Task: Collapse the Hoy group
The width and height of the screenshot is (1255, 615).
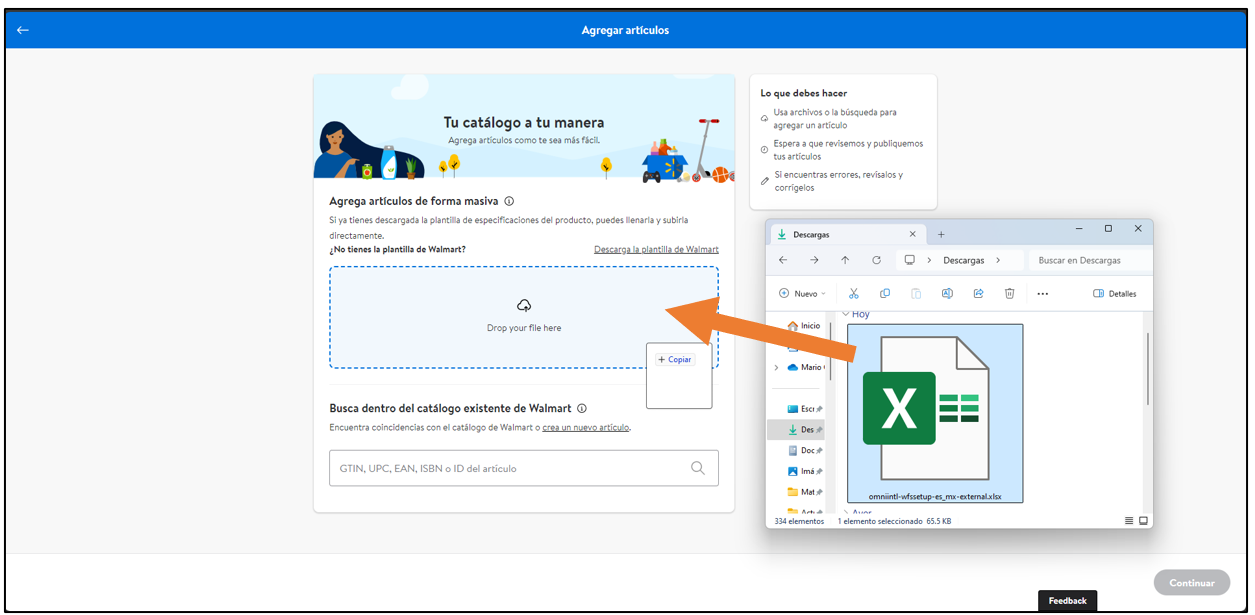Action: (x=845, y=314)
